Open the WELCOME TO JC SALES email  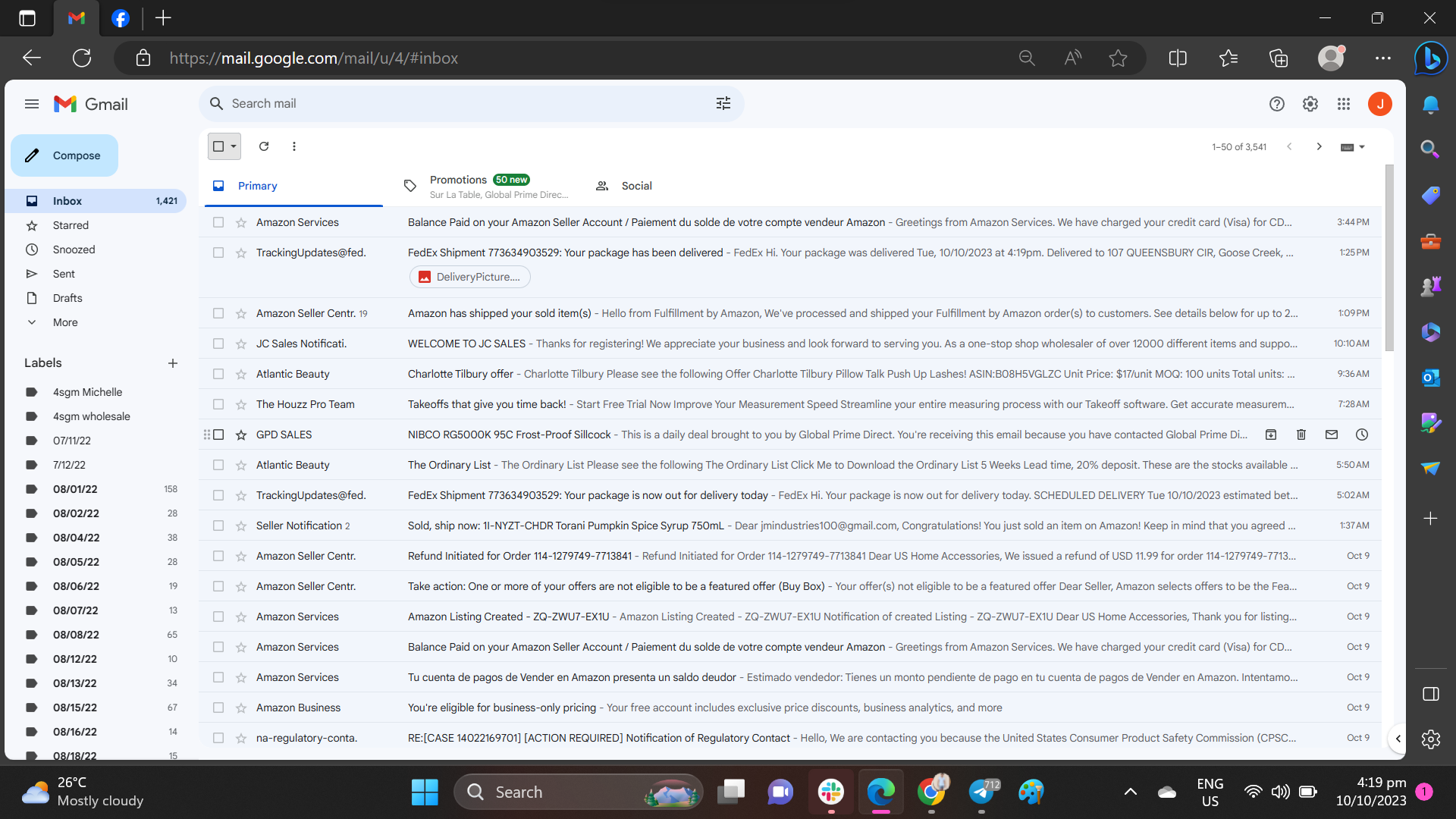789,344
